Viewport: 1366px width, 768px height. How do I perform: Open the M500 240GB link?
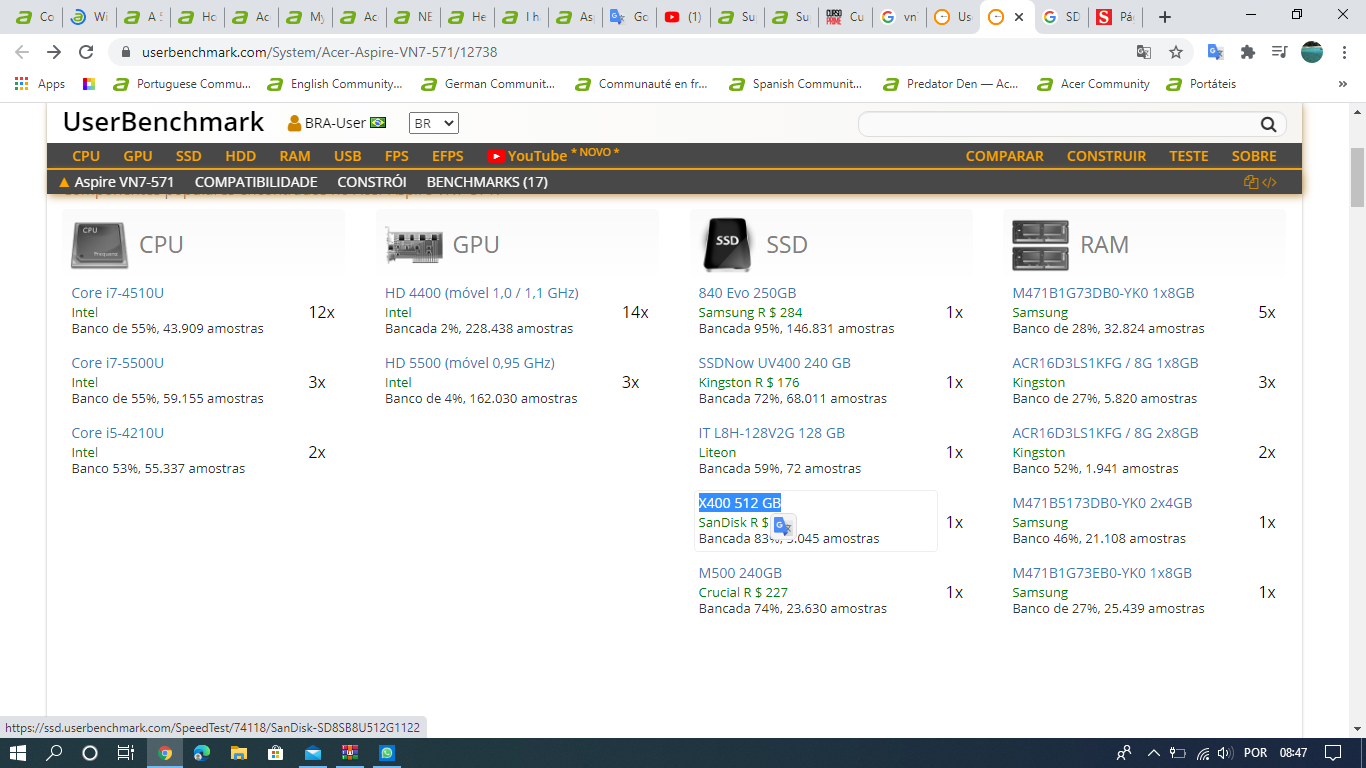point(741,573)
